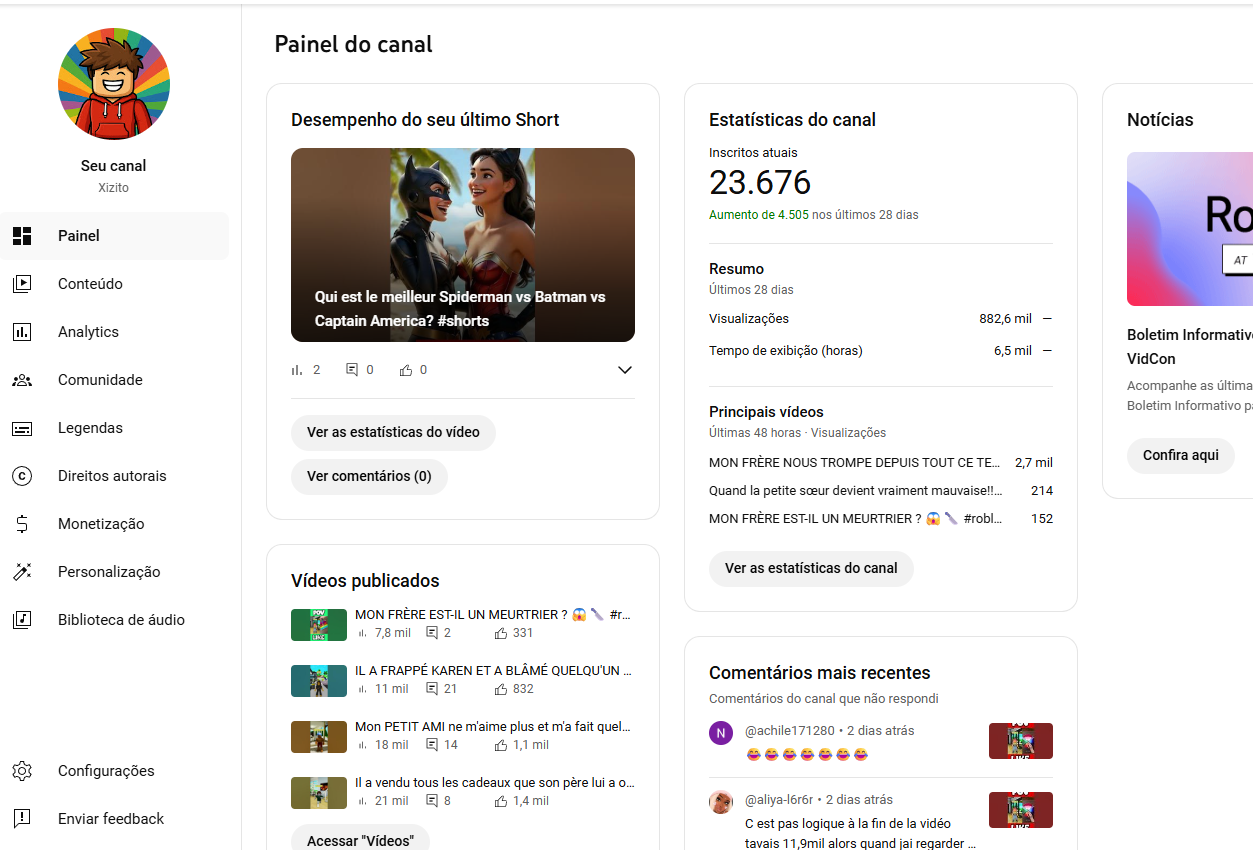1253x850 pixels.
Task: Open the Batman Short thumbnail
Action: coord(463,245)
